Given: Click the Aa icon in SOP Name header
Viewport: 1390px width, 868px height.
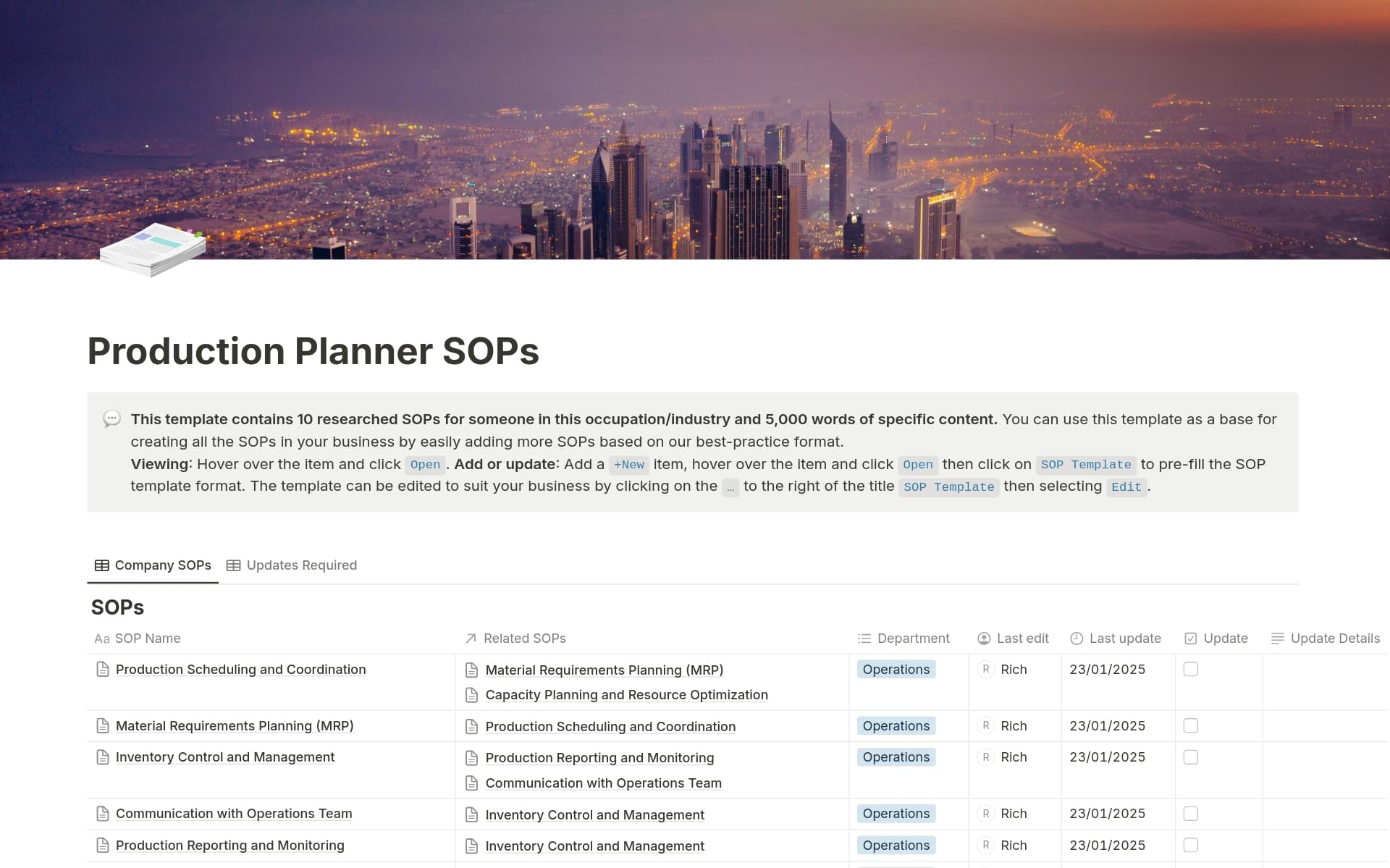Looking at the screenshot, I should pyautogui.click(x=101, y=639).
